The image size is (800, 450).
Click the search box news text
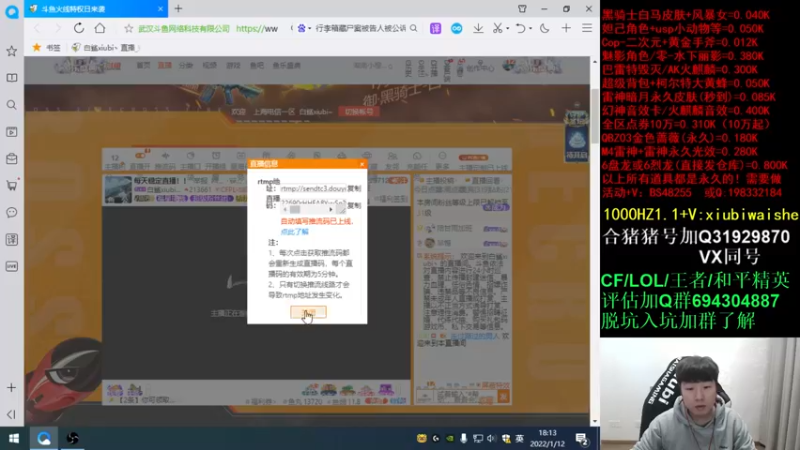tap(361, 29)
